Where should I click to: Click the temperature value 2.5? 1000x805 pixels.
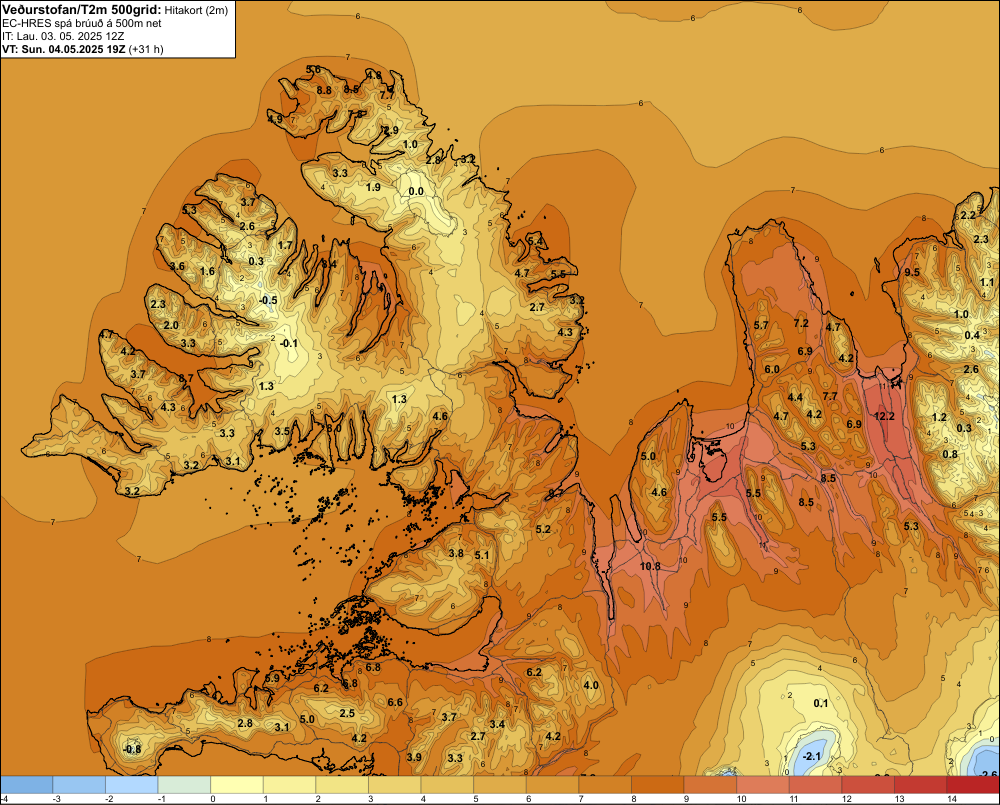[x=347, y=713]
